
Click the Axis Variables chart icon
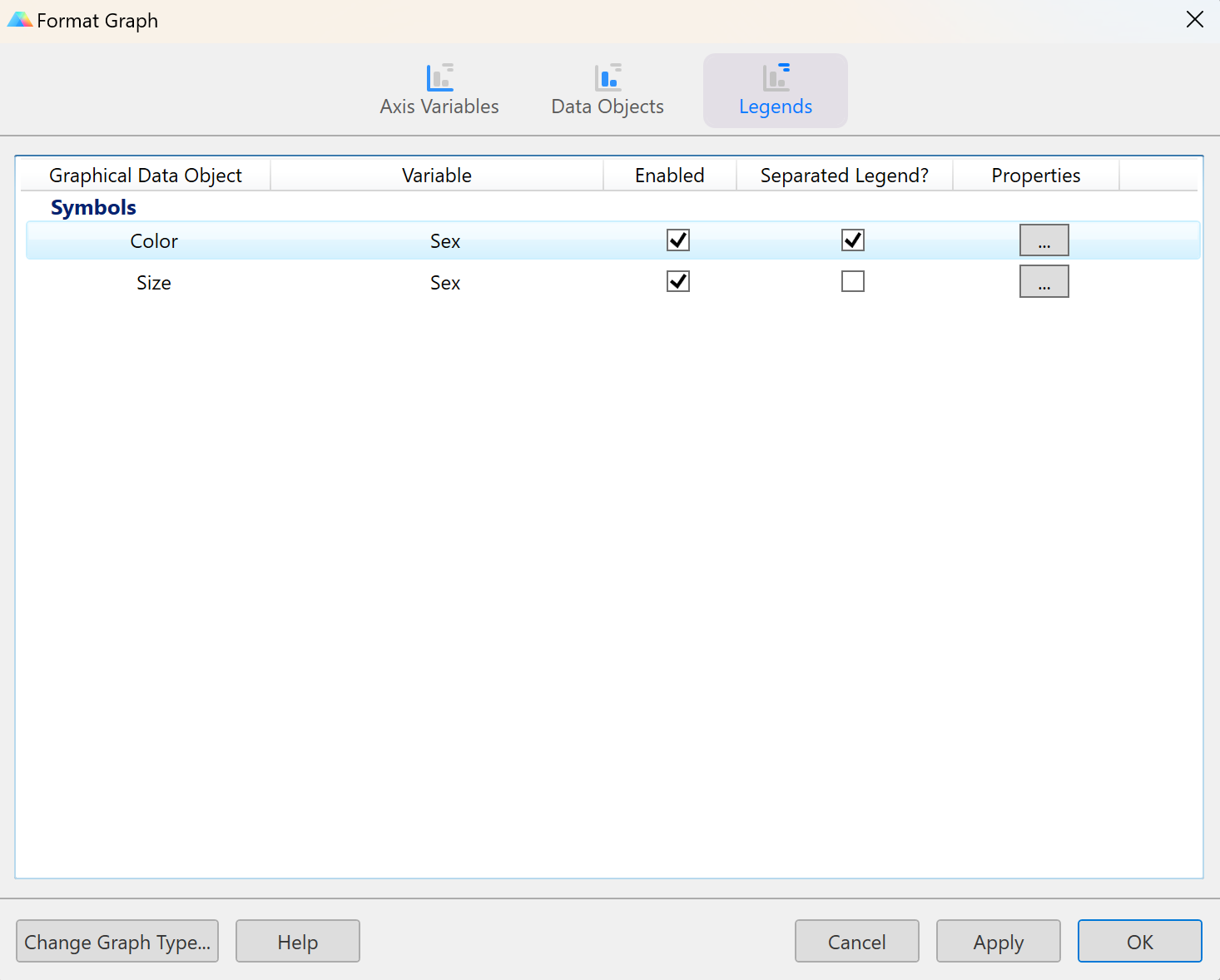(439, 77)
